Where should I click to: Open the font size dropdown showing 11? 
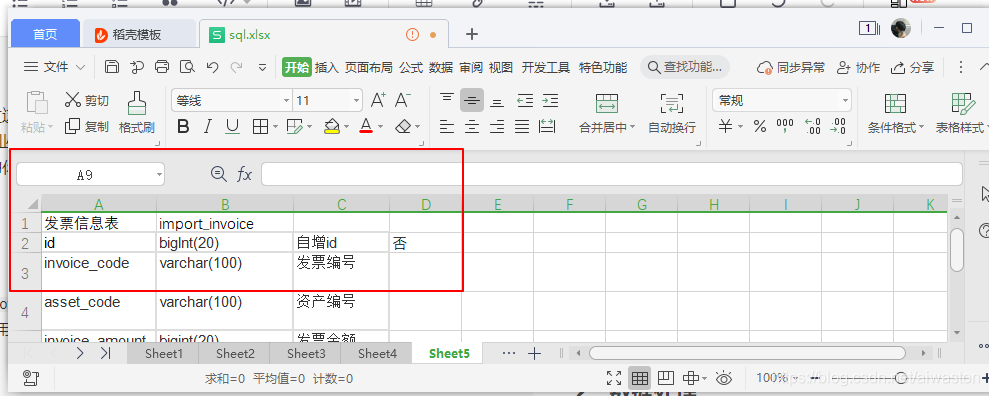pyautogui.click(x=356, y=100)
